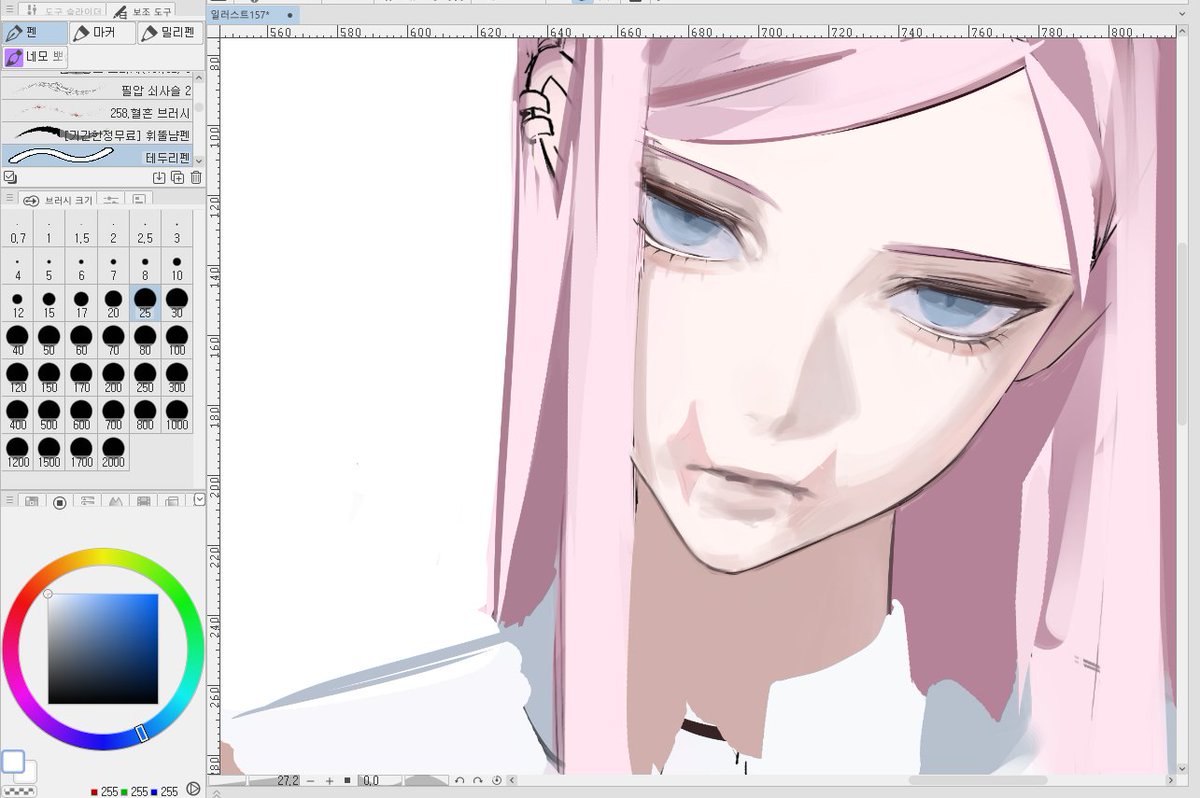Click the reset display square button
The image size is (1200, 798).
click(x=347, y=780)
